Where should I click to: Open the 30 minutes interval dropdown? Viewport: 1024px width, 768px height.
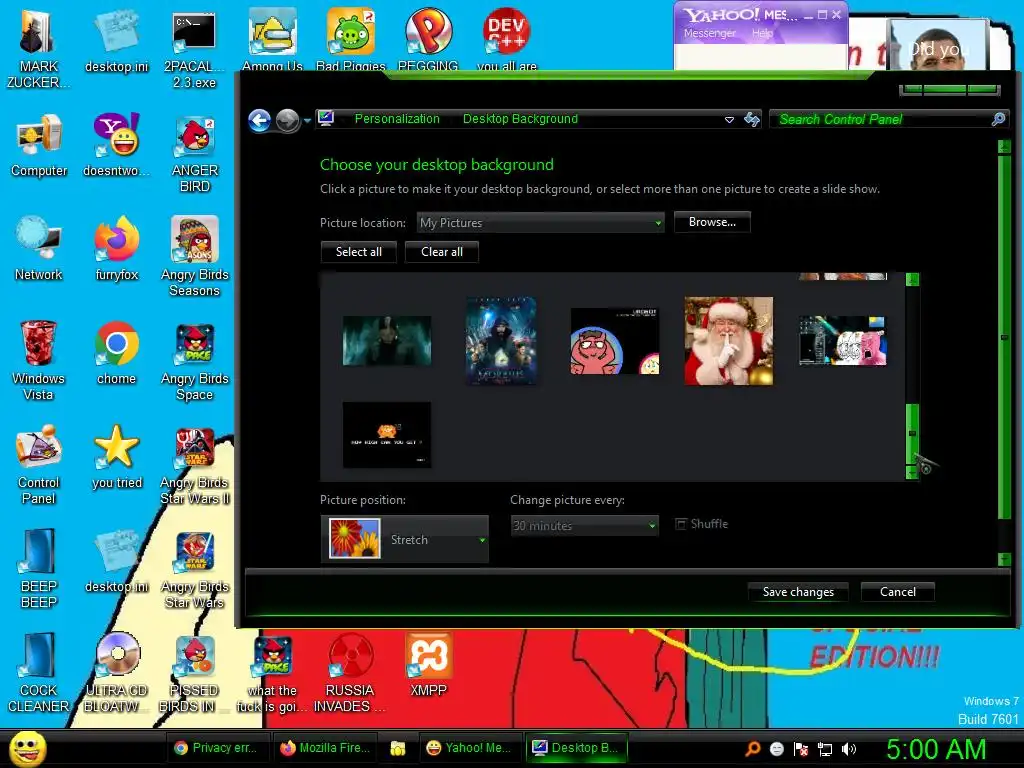(584, 525)
